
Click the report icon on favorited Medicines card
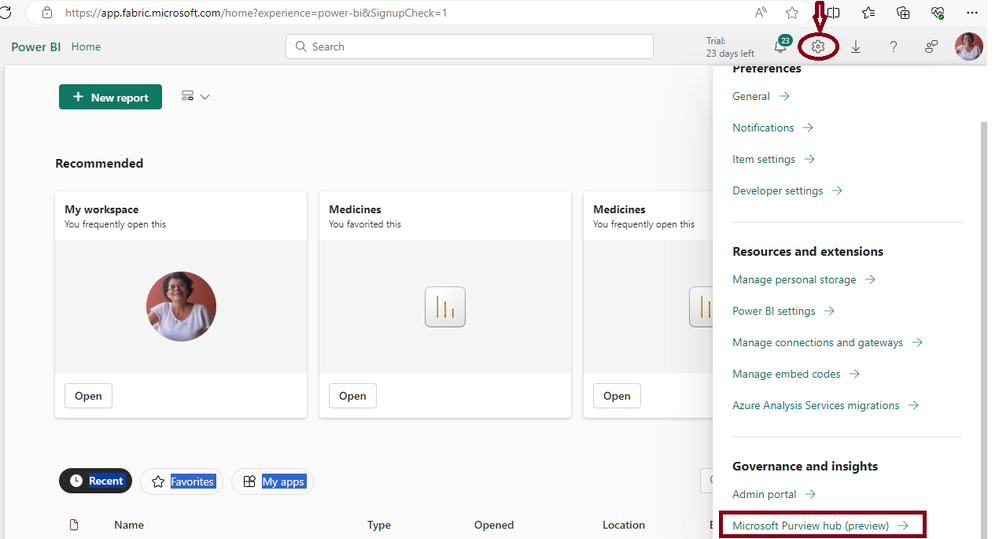(445, 306)
